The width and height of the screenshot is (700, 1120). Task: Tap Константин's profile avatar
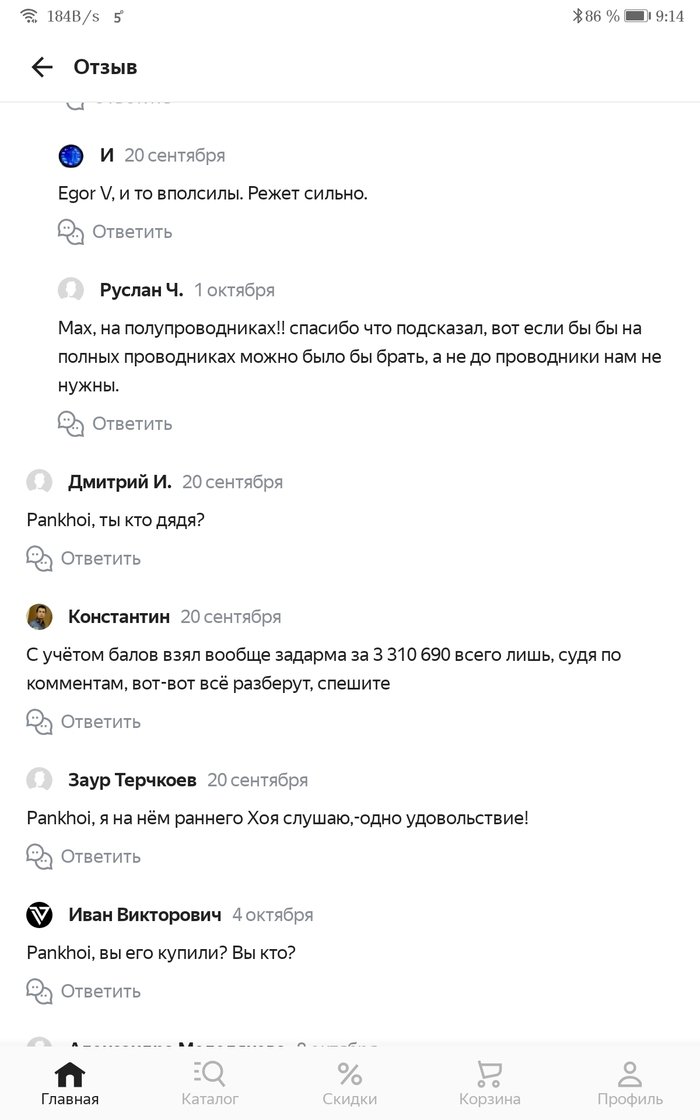[x=39, y=617]
